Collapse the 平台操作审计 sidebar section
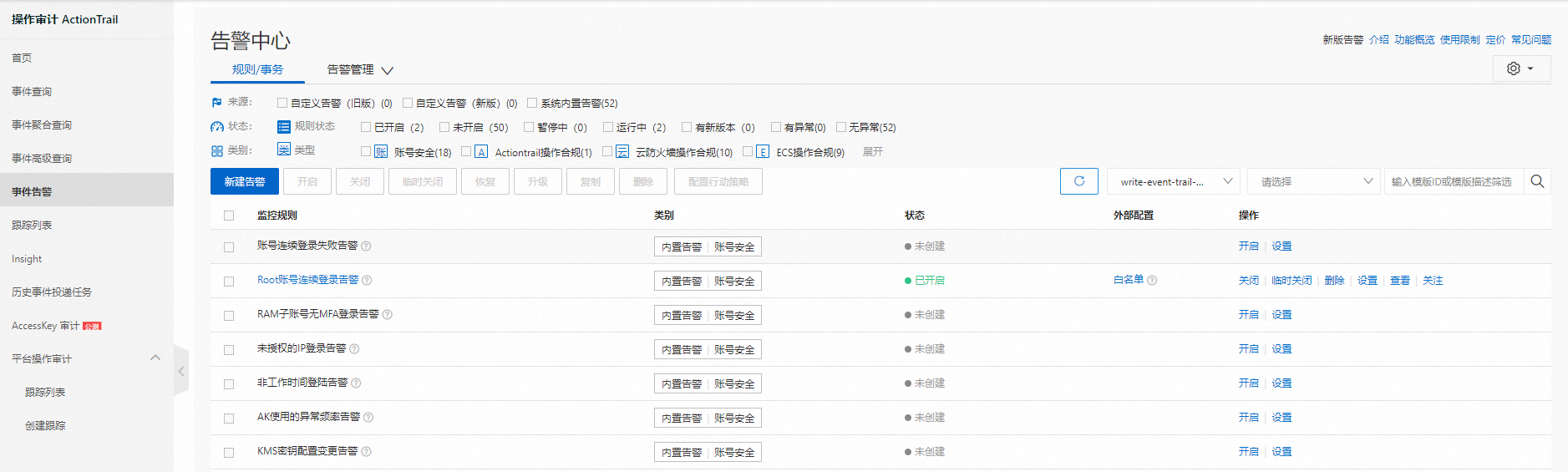 (155, 358)
